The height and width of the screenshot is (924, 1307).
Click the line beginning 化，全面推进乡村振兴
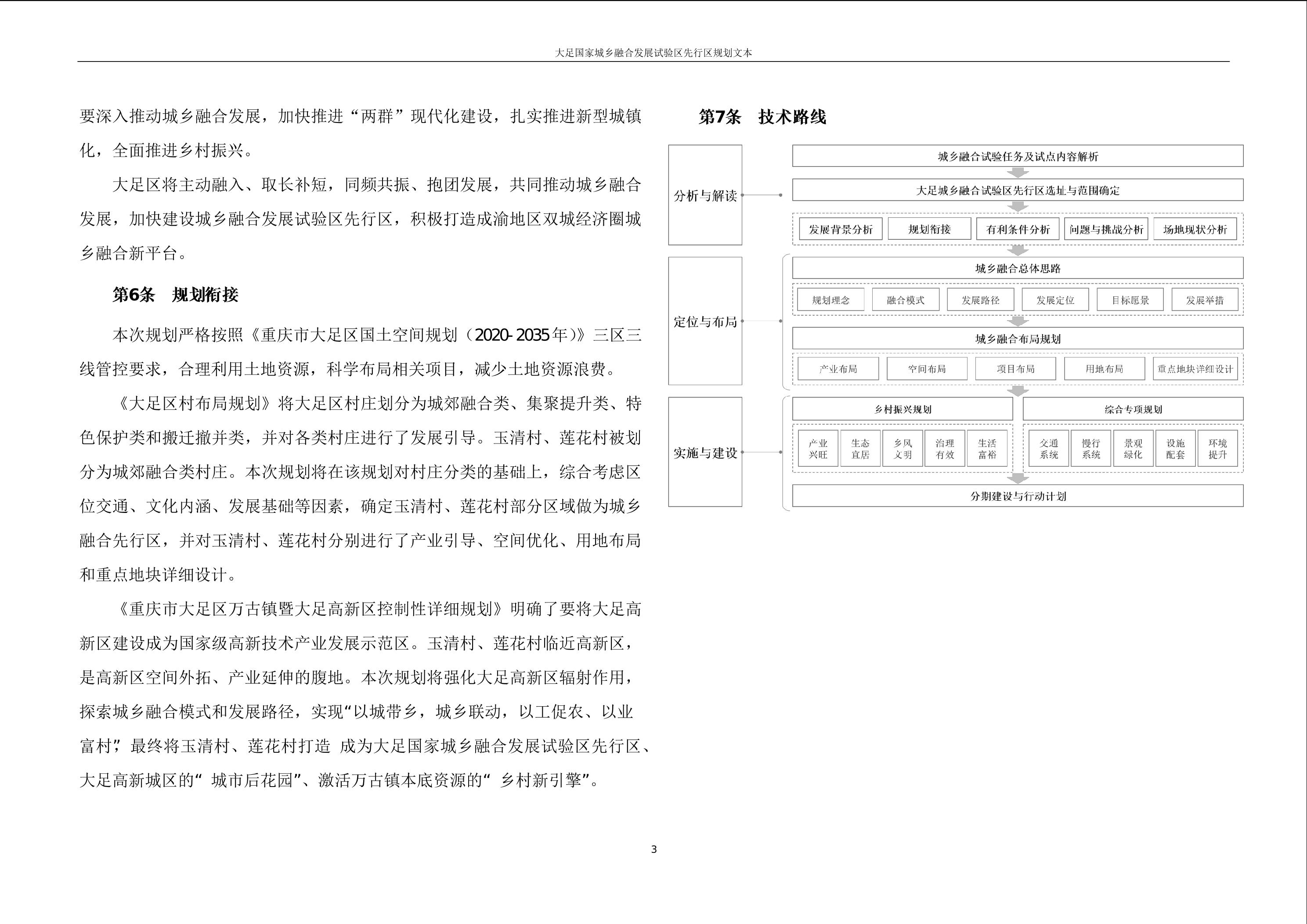coord(167,150)
